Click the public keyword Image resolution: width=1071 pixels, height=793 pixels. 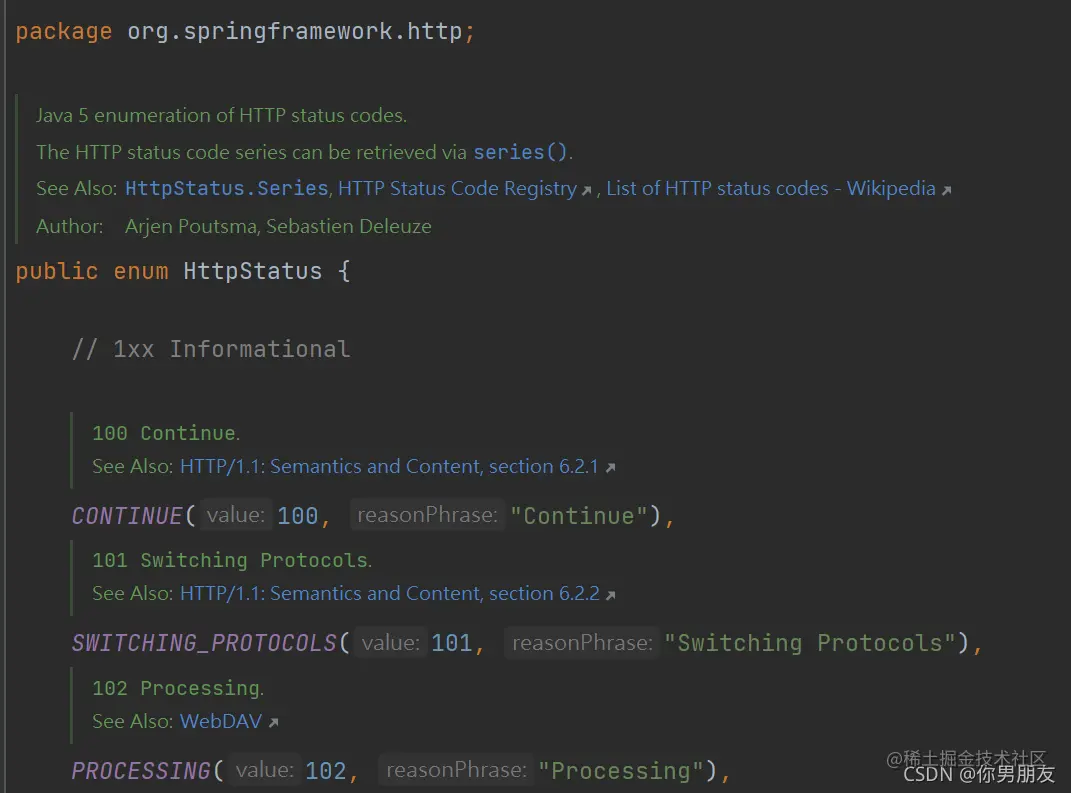[x=57, y=271]
